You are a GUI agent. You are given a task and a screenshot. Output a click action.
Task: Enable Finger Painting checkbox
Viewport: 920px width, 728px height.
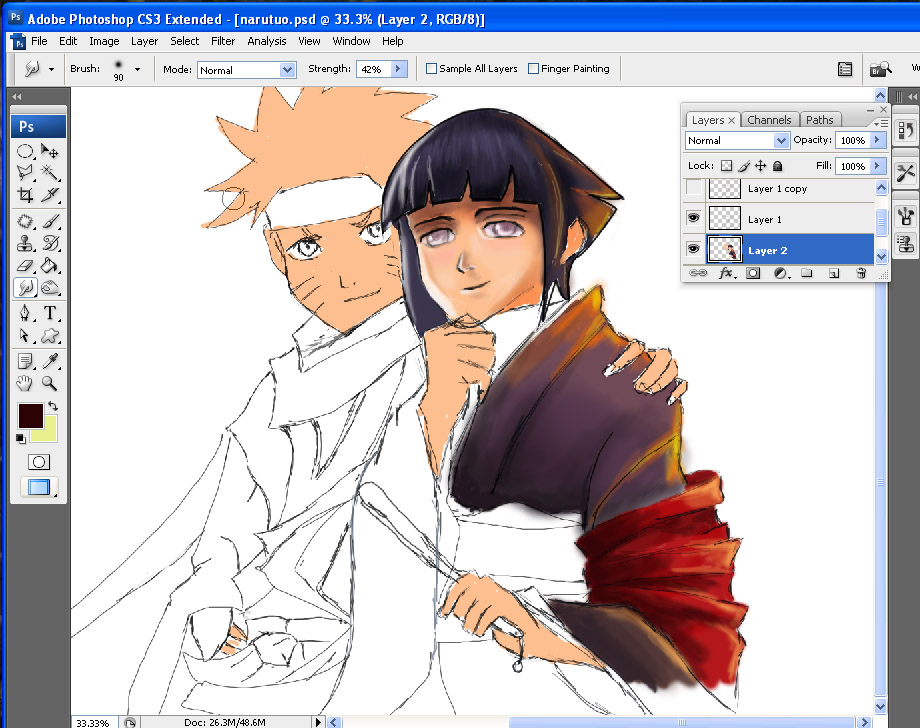pyautogui.click(x=533, y=69)
